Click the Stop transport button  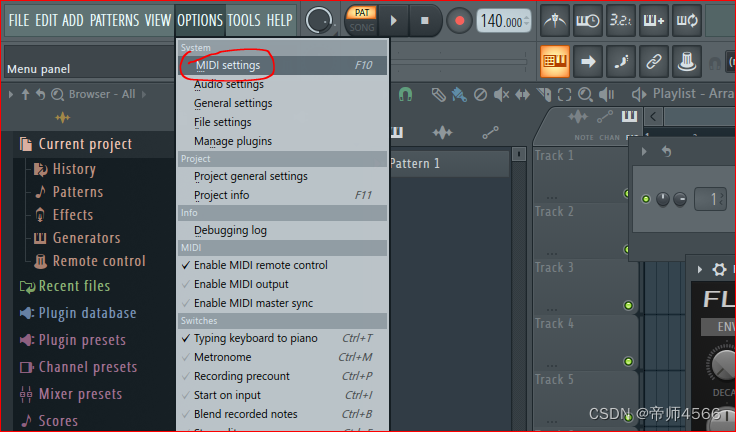pyautogui.click(x=425, y=20)
